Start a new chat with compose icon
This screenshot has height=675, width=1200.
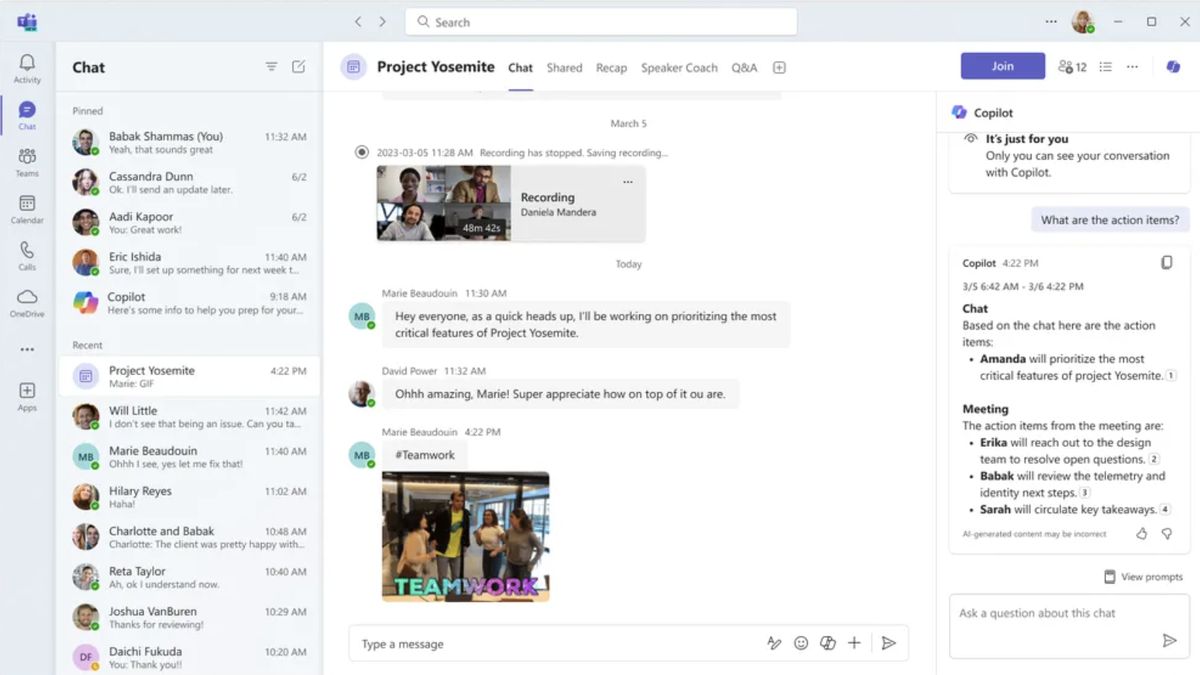[298, 67]
